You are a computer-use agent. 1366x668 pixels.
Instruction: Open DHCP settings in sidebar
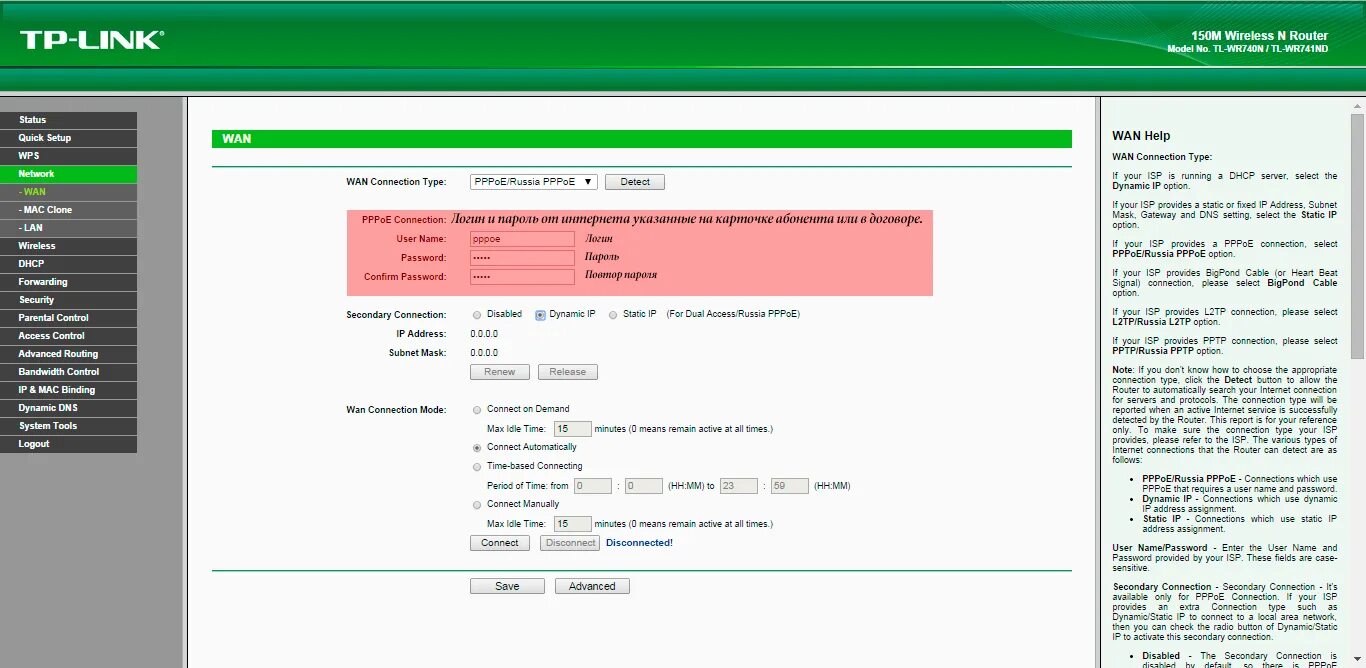point(68,264)
